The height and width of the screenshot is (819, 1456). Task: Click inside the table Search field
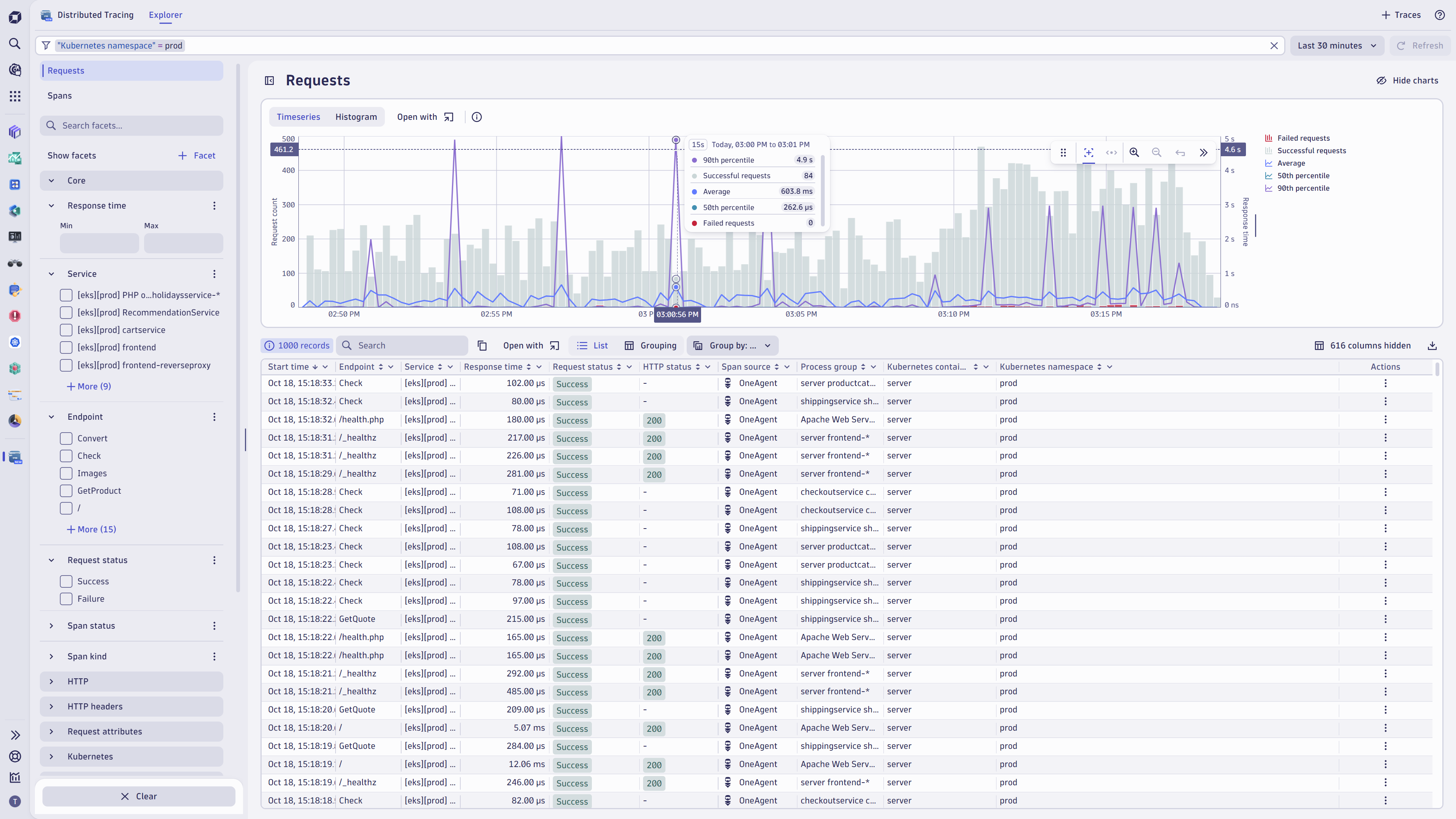pos(402,345)
